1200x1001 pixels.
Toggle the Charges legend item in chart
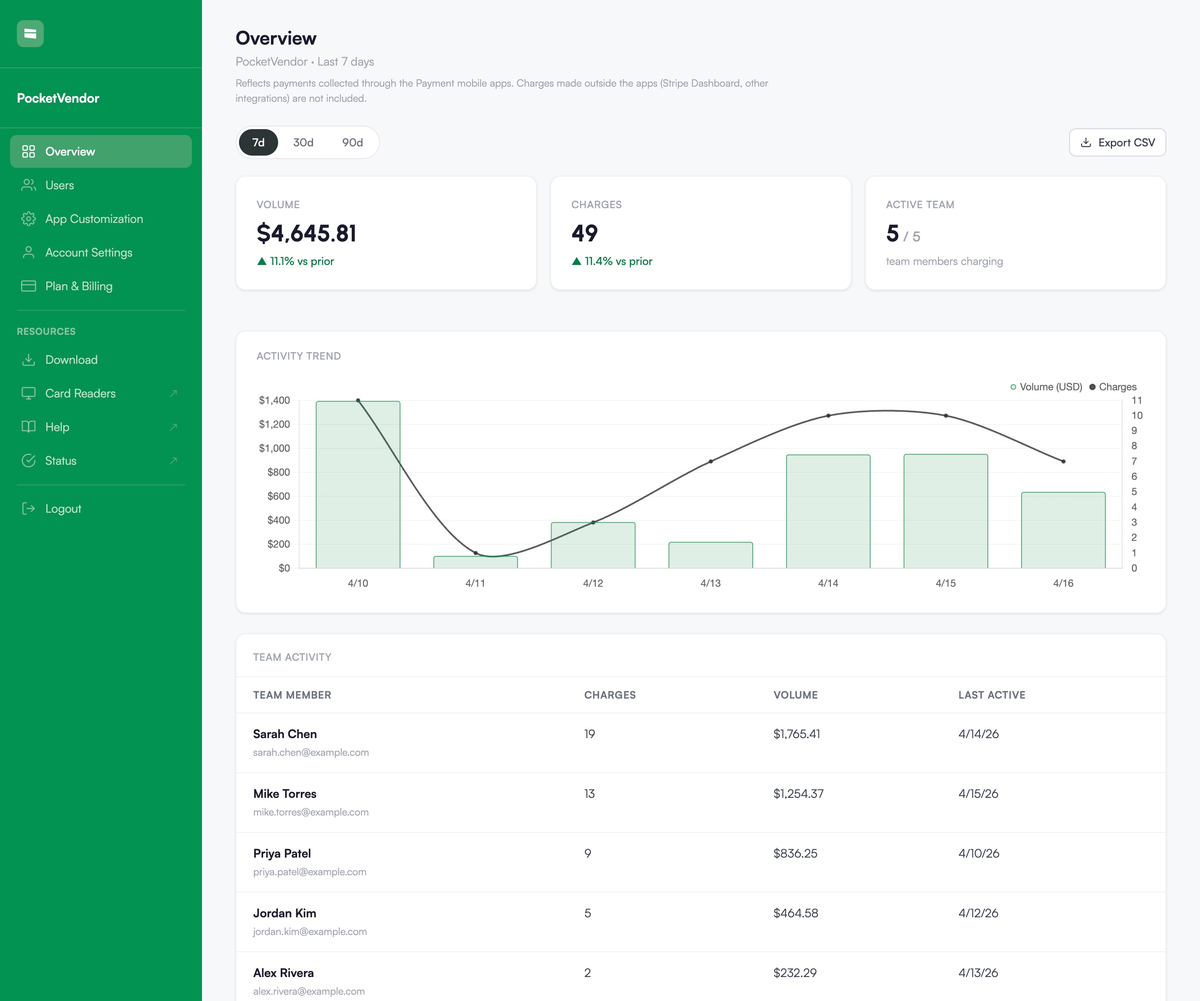(x=1113, y=387)
